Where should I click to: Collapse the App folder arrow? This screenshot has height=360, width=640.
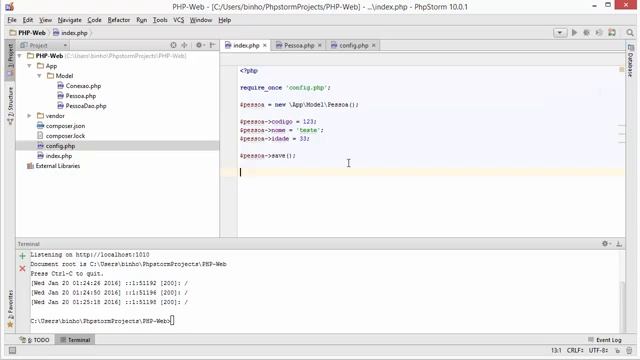click(29, 66)
